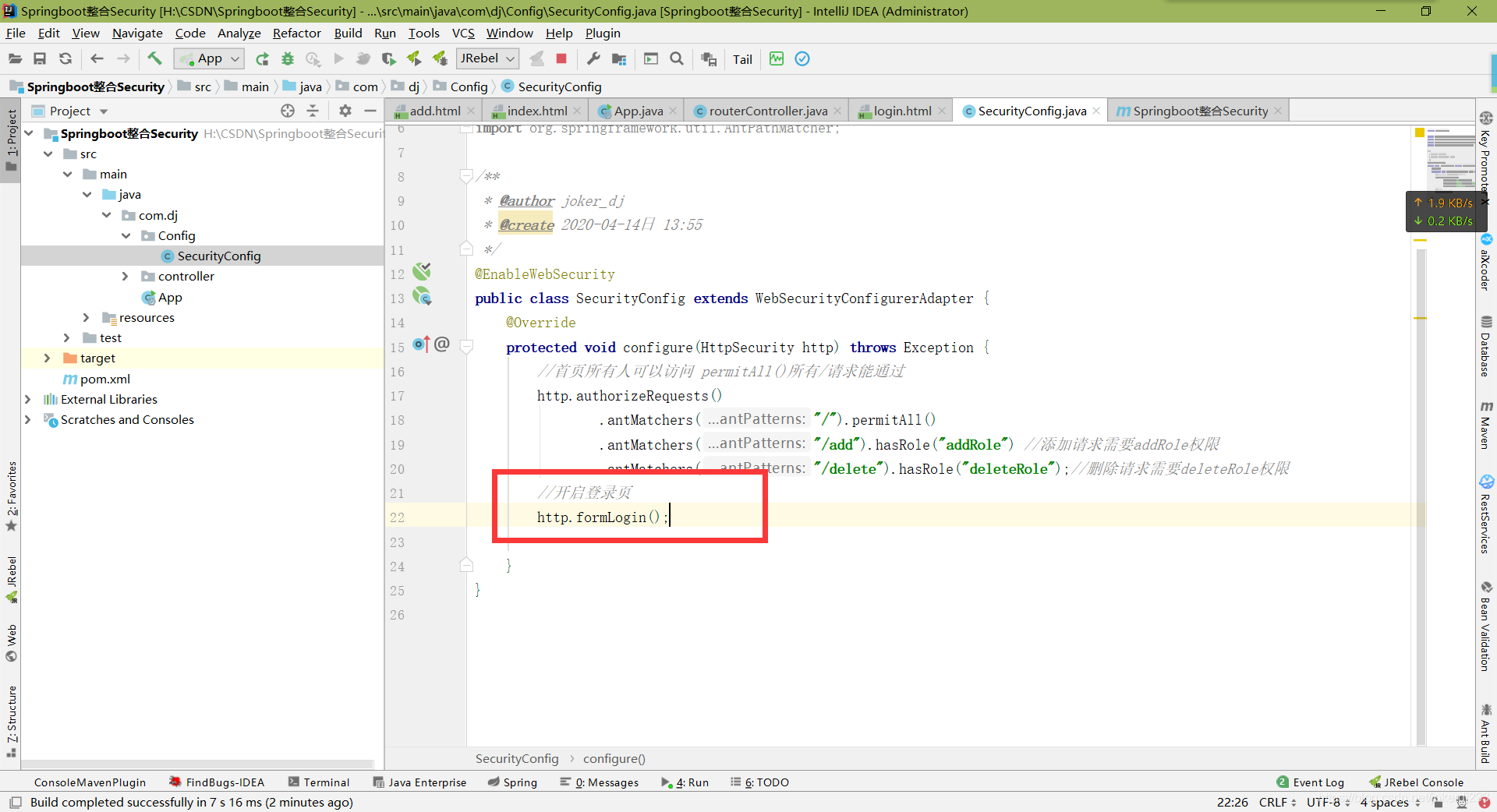1497x812 pixels.
Task: Click the Search Everywhere magnifier icon
Action: point(677,58)
